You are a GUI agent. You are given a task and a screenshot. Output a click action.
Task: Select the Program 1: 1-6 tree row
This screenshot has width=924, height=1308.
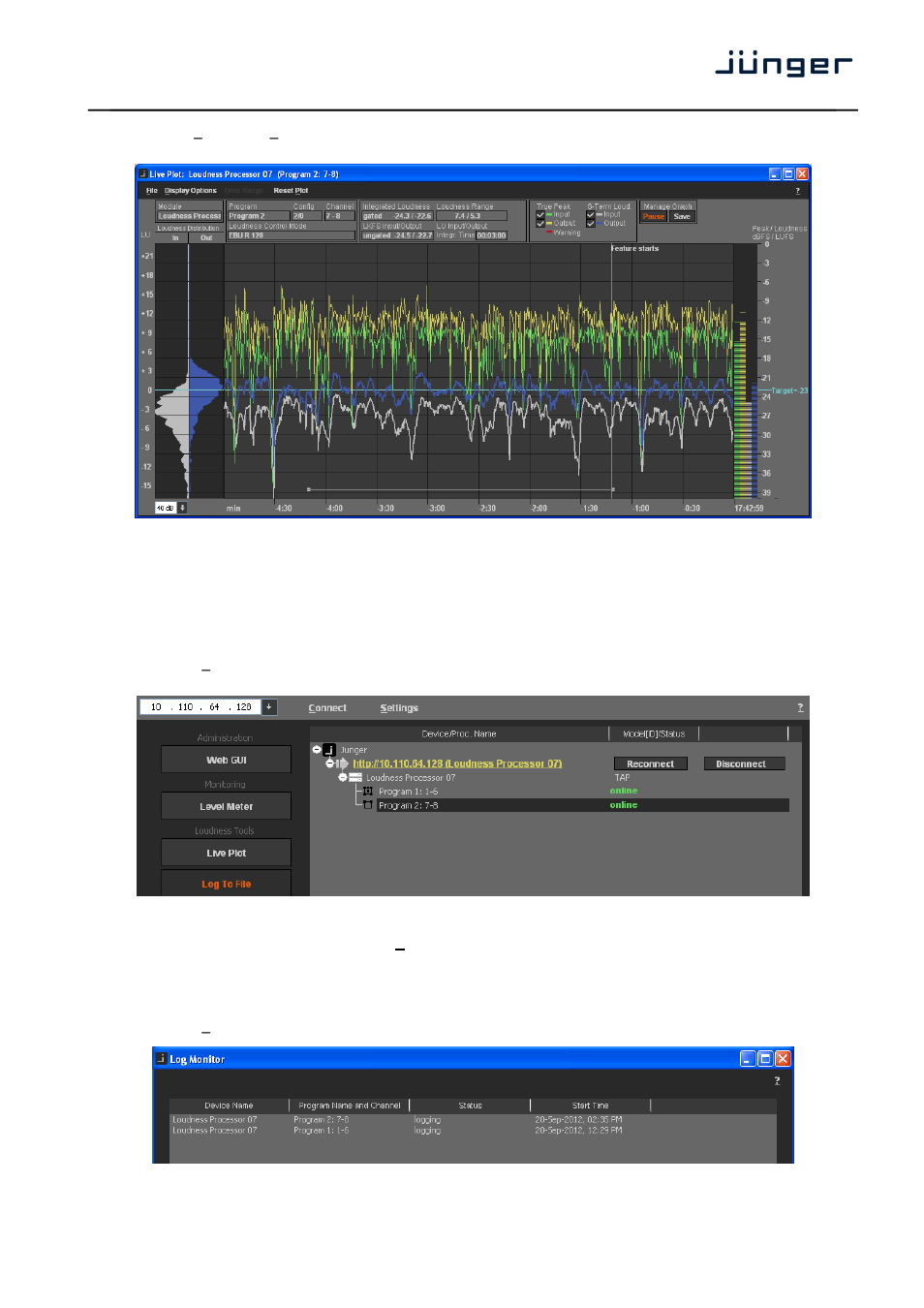coord(408,792)
